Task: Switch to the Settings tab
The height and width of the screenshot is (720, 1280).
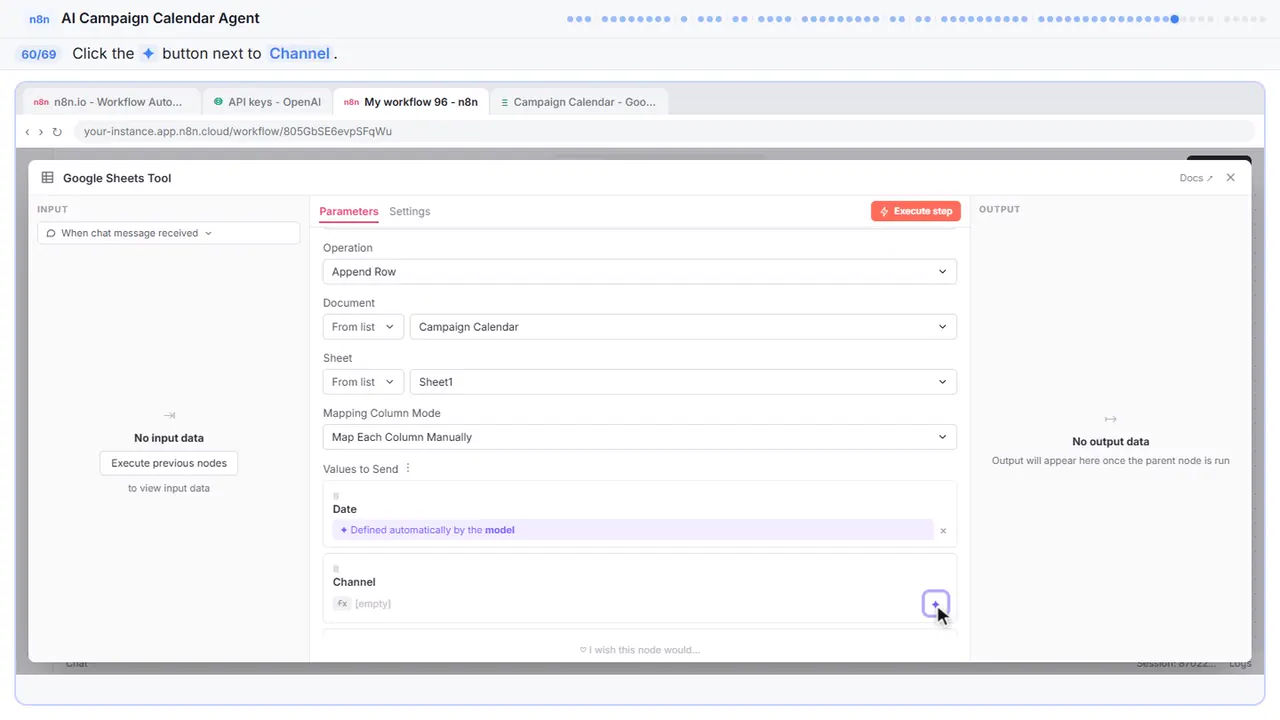Action: [410, 212]
